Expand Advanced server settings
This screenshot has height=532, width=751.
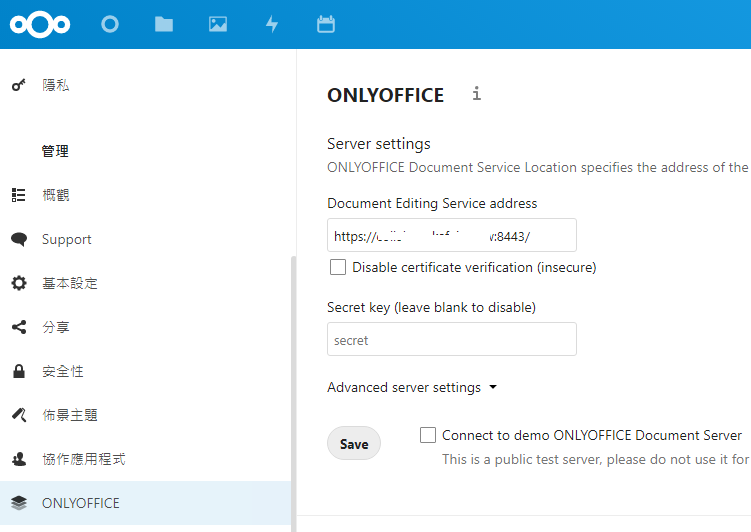point(412,387)
